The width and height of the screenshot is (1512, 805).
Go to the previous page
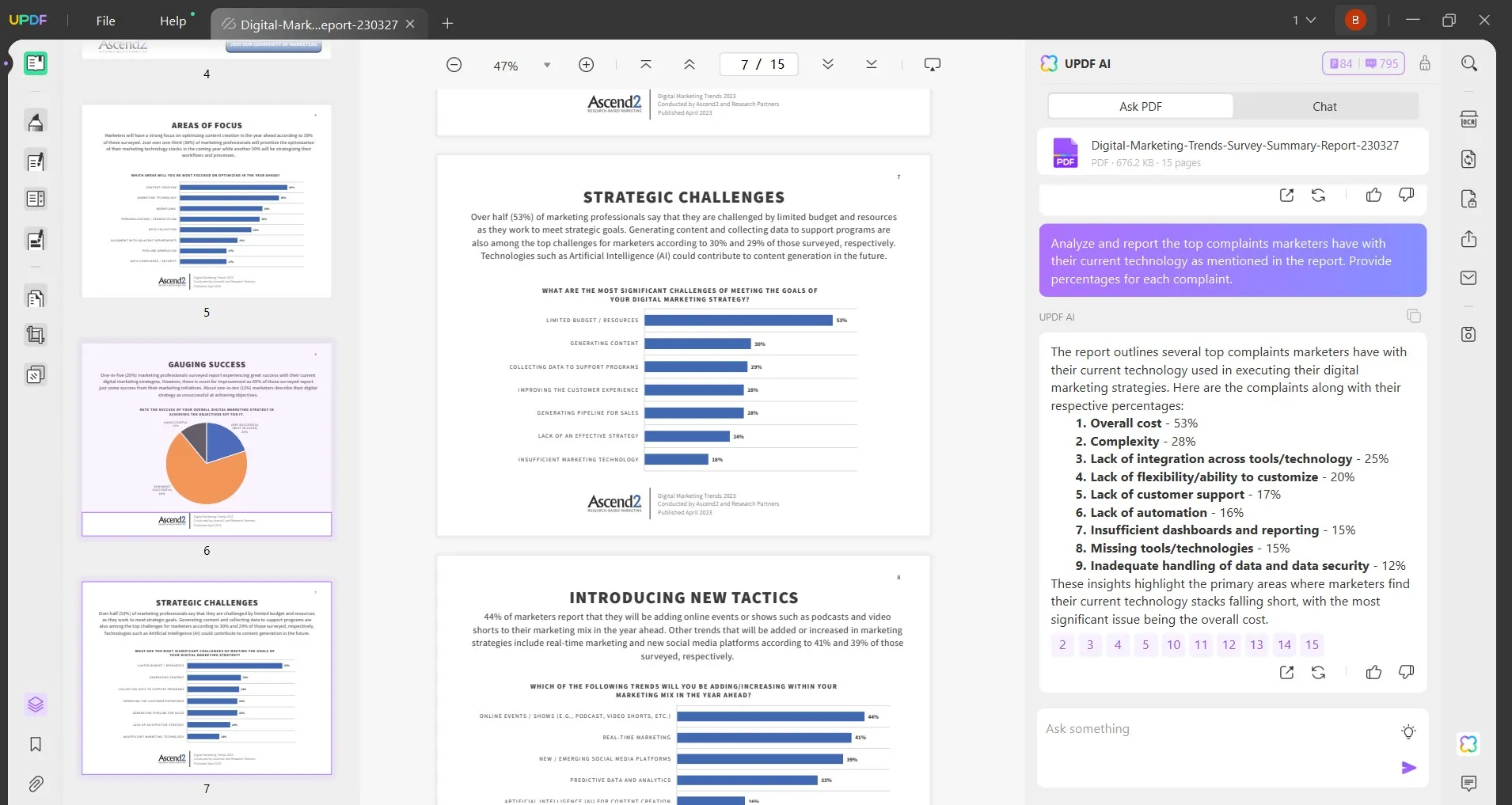point(690,64)
